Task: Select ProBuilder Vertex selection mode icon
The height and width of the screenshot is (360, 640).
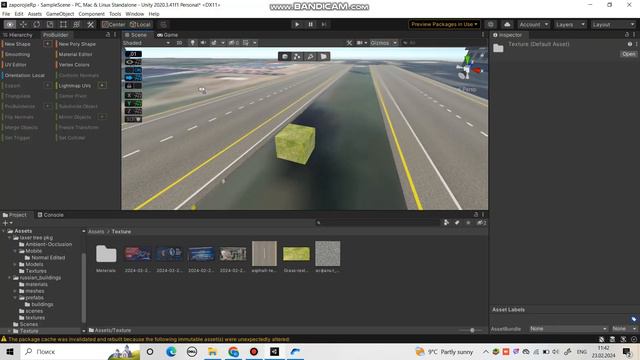Action: (297, 56)
